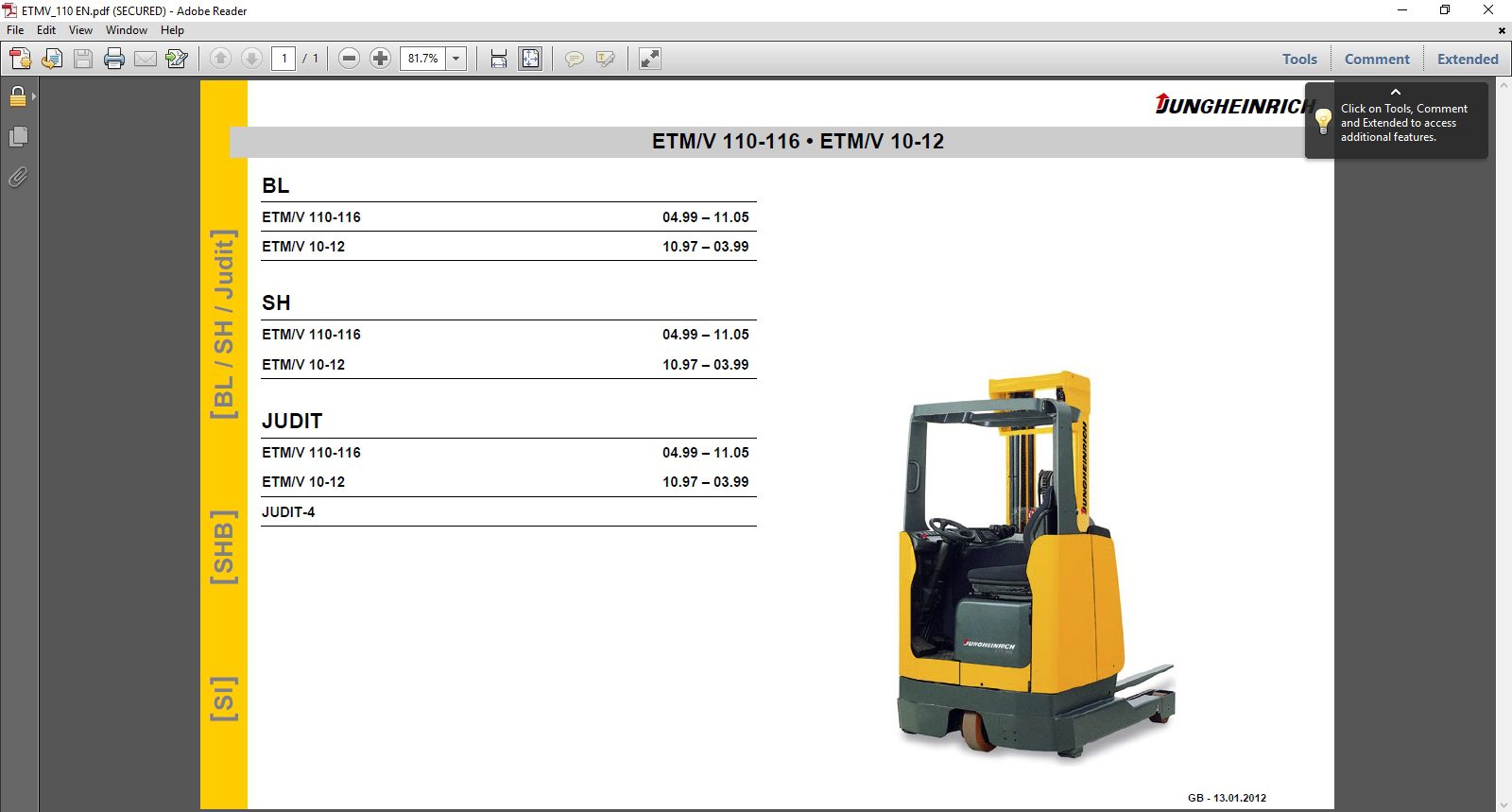
Task: Click the vertical scrollbar up arrow
Action: point(1503,85)
